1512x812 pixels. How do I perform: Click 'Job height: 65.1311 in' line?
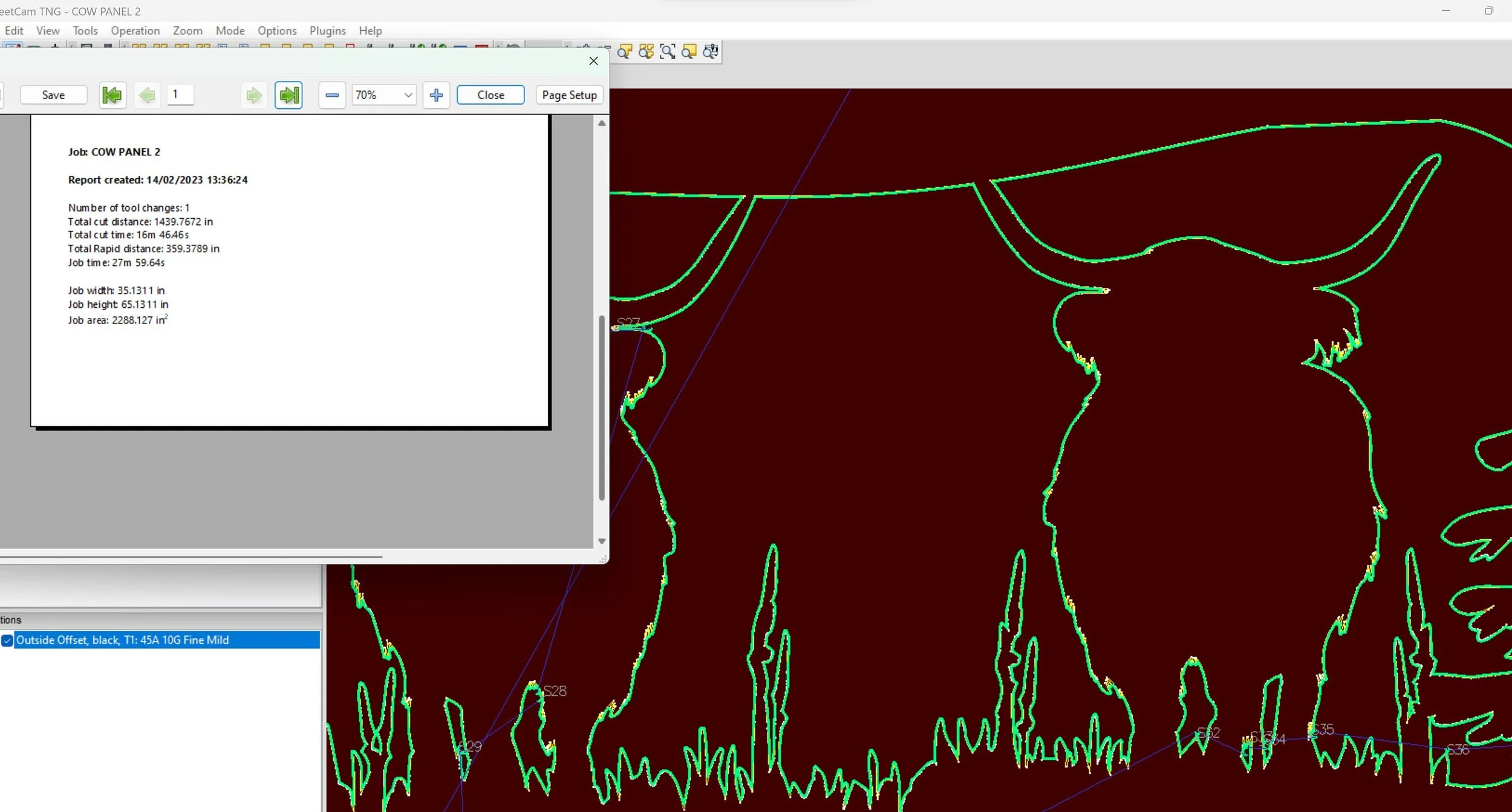118,304
